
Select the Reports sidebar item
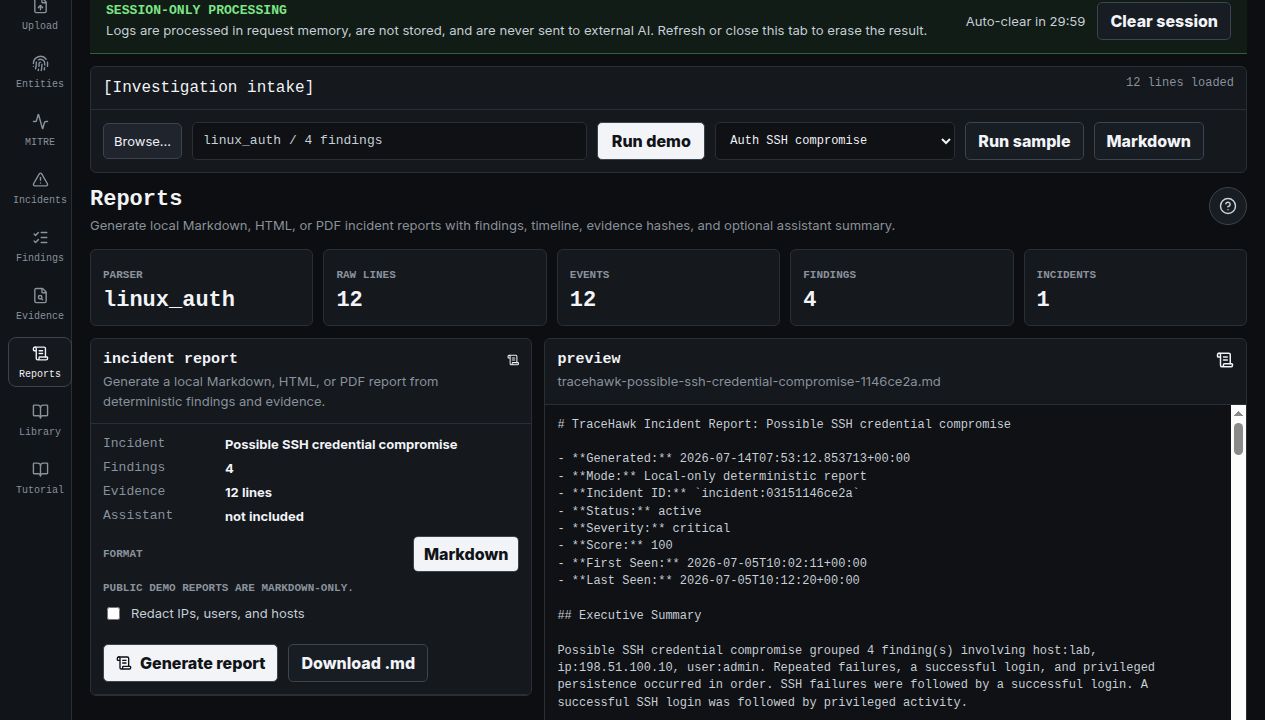[x=39, y=362]
